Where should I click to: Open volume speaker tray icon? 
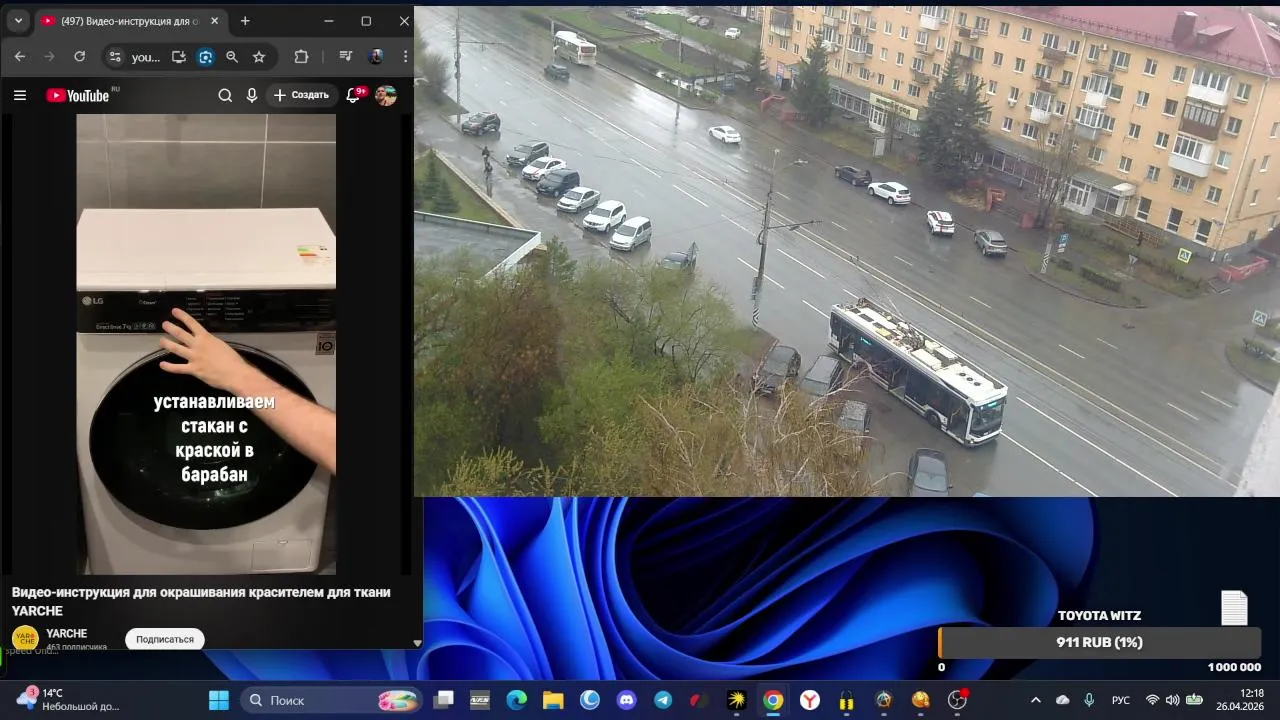pyautogui.click(x=1172, y=700)
